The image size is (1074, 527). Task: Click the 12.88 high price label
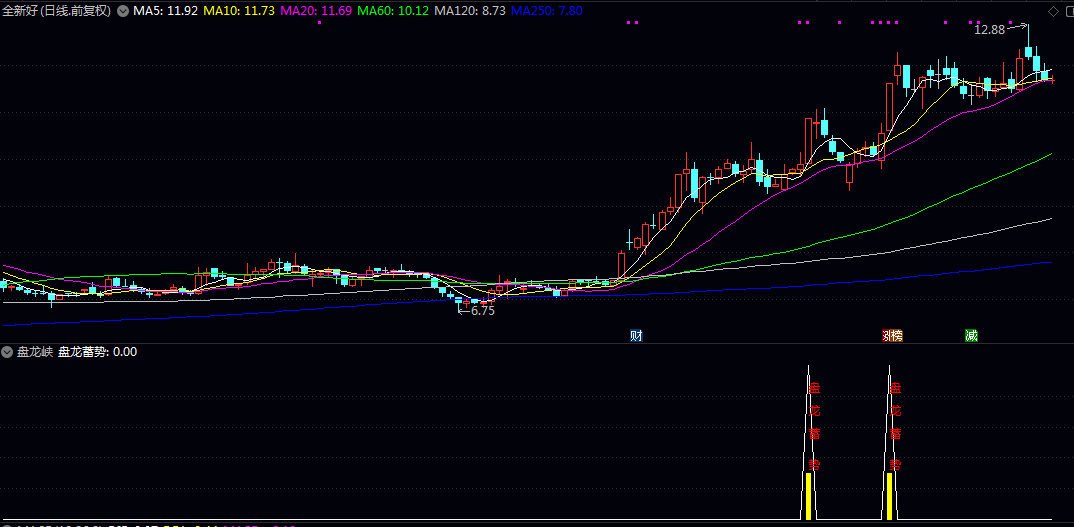point(989,29)
